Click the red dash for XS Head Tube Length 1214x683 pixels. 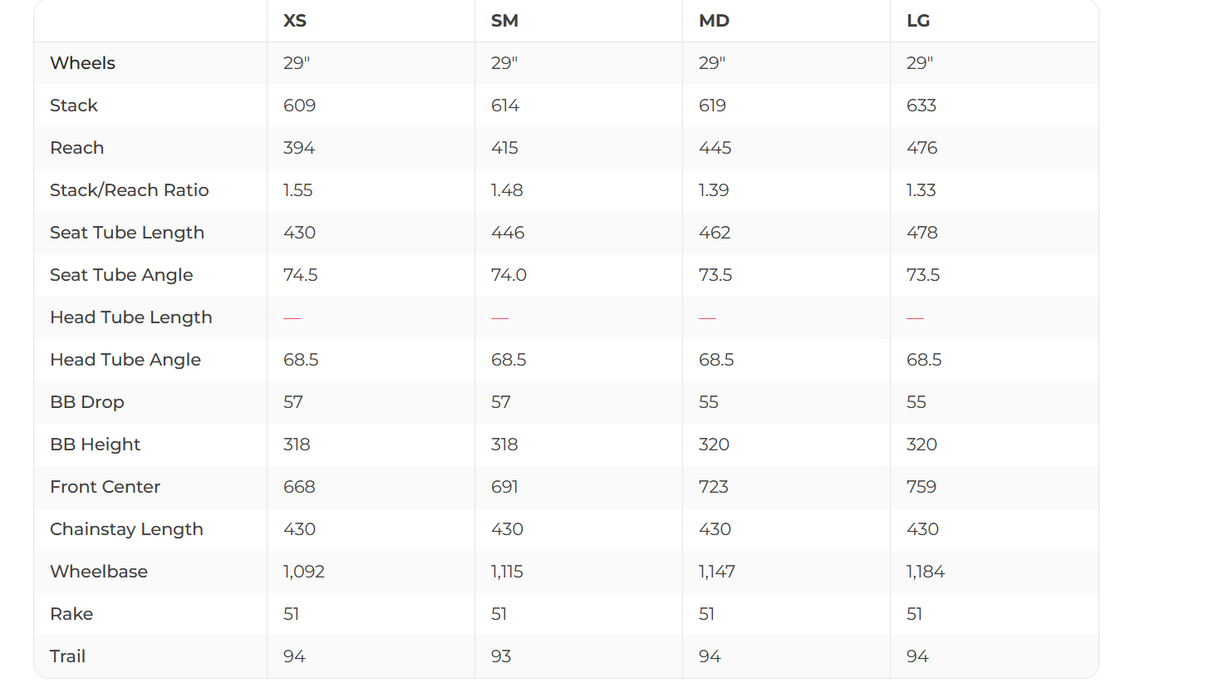pos(292,318)
